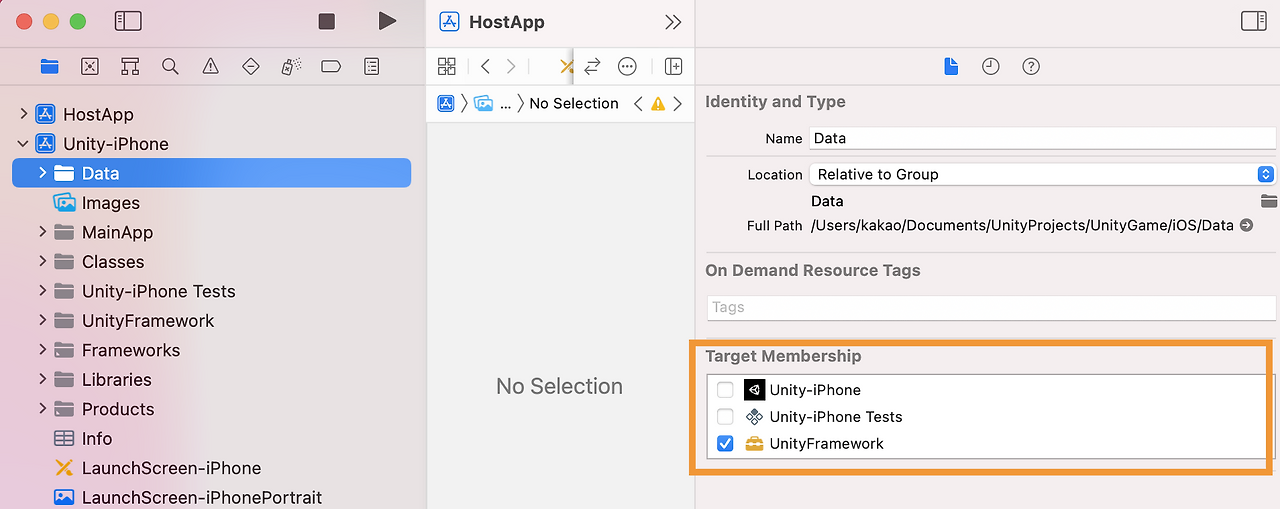Click the Name field containing Data
This screenshot has width=1280, height=509.
pos(1042,139)
